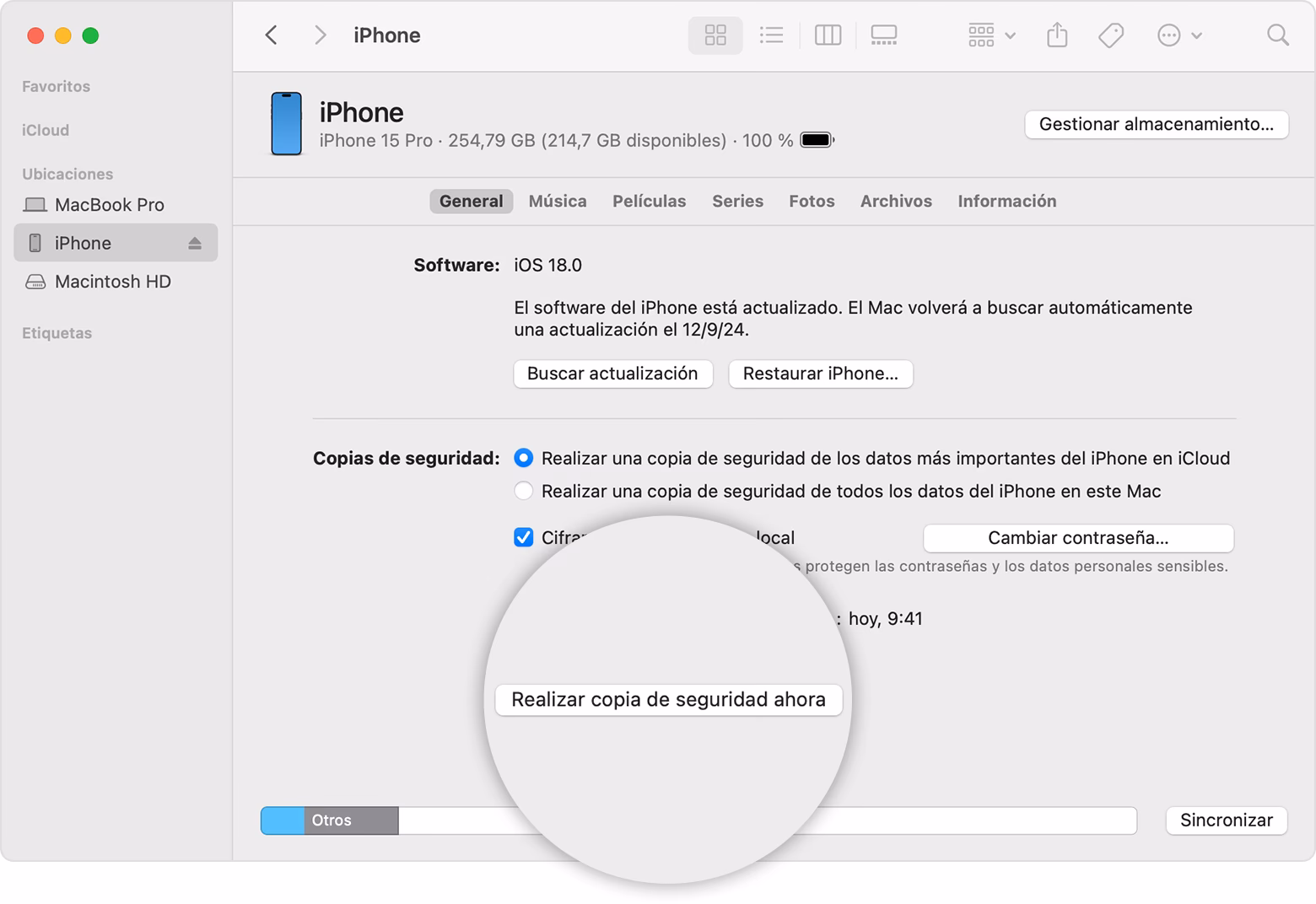Switch to icon grid view

pyautogui.click(x=715, y=35)
